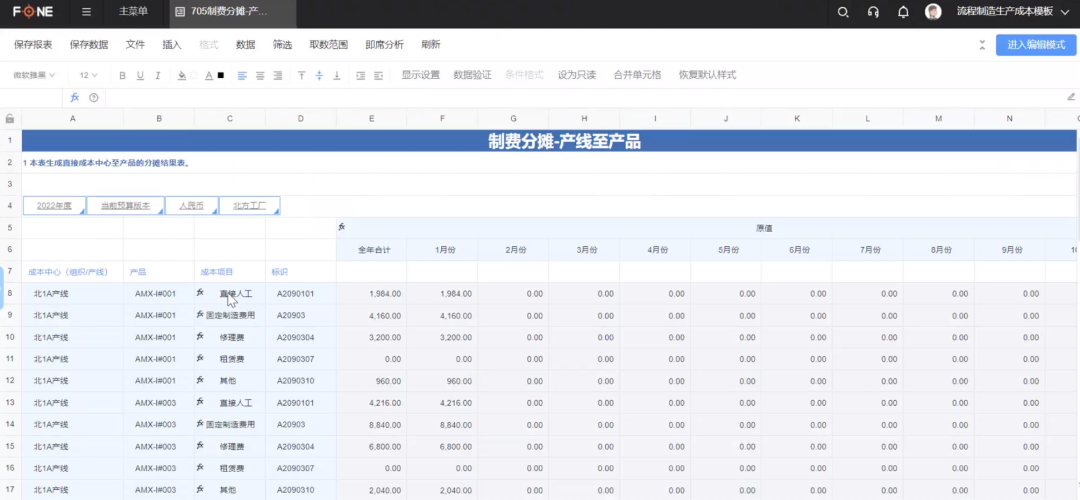Open the 文件 menu
This screenshot has width=1080, height=500.
pyautogui.click(x=135, y=45)
